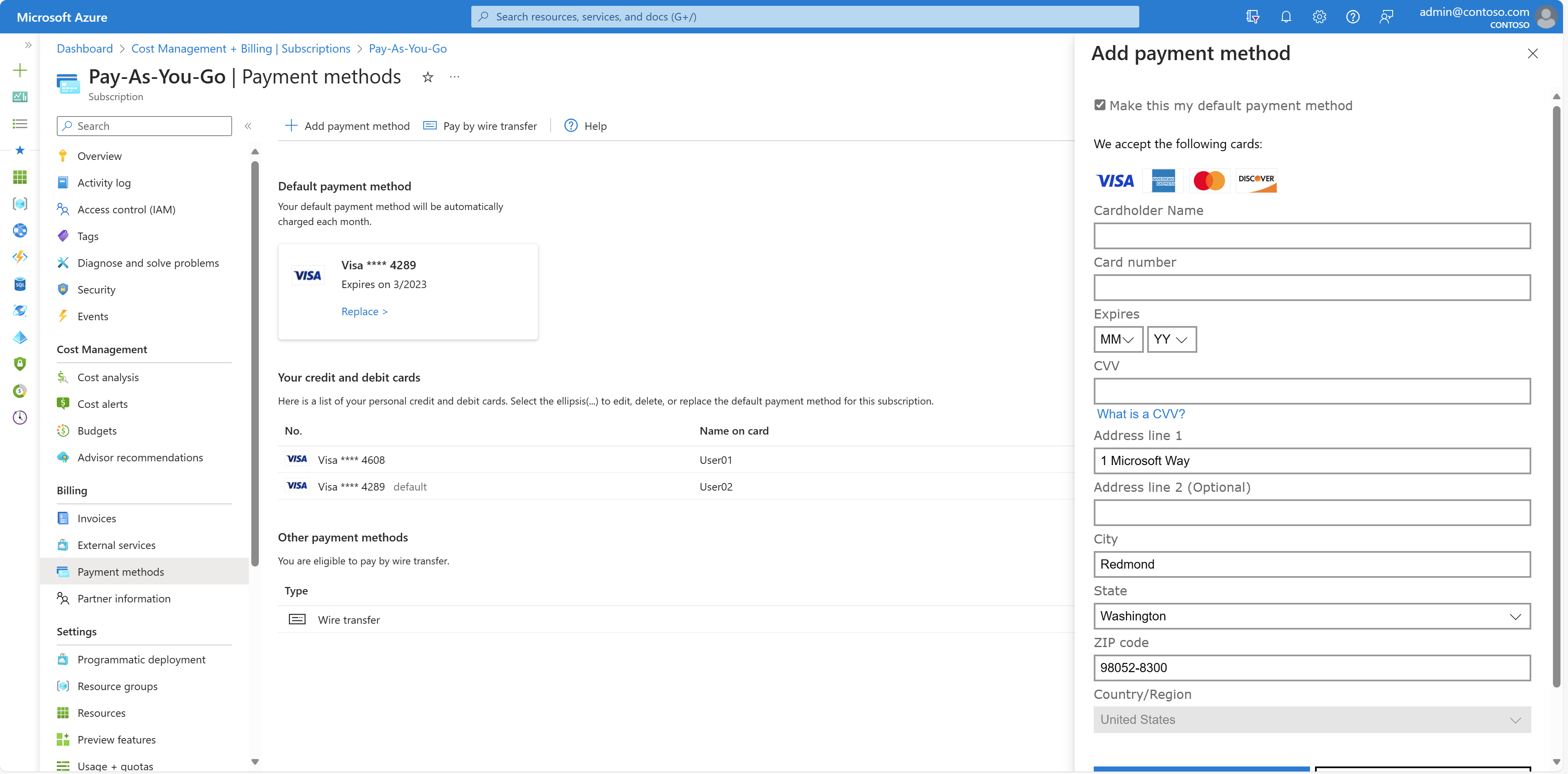This screenshot has height=774, width=1568.
Task: Open the YY expiry year dropdown
Action: point(1171,339)
